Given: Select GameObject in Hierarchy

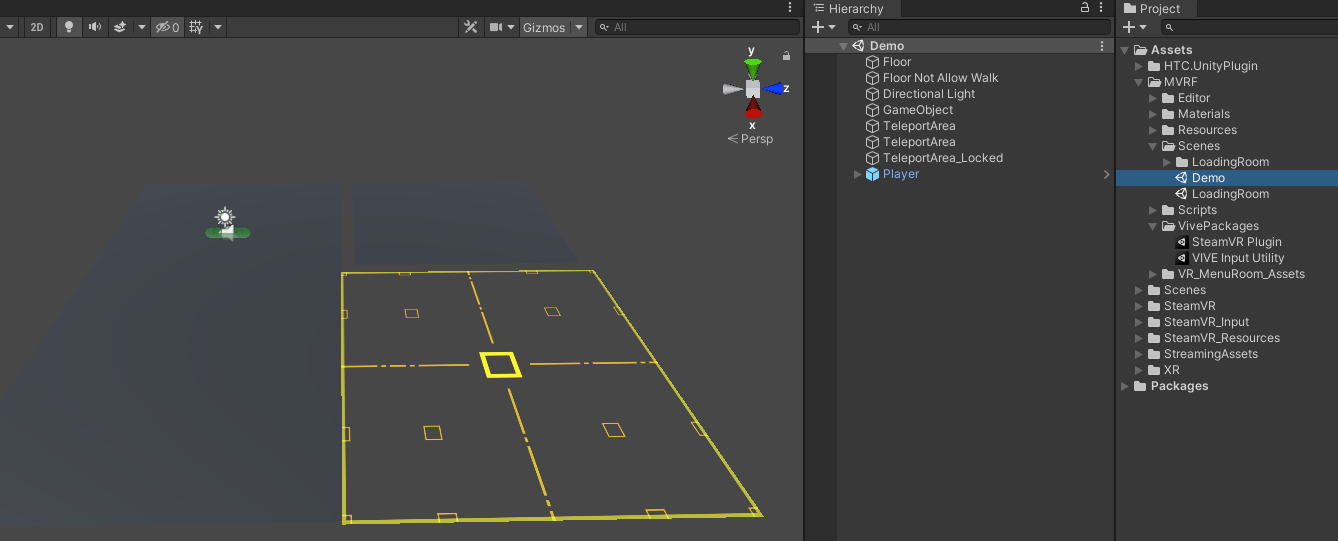Looking at the screenshot, I should (x=918, y=110).
